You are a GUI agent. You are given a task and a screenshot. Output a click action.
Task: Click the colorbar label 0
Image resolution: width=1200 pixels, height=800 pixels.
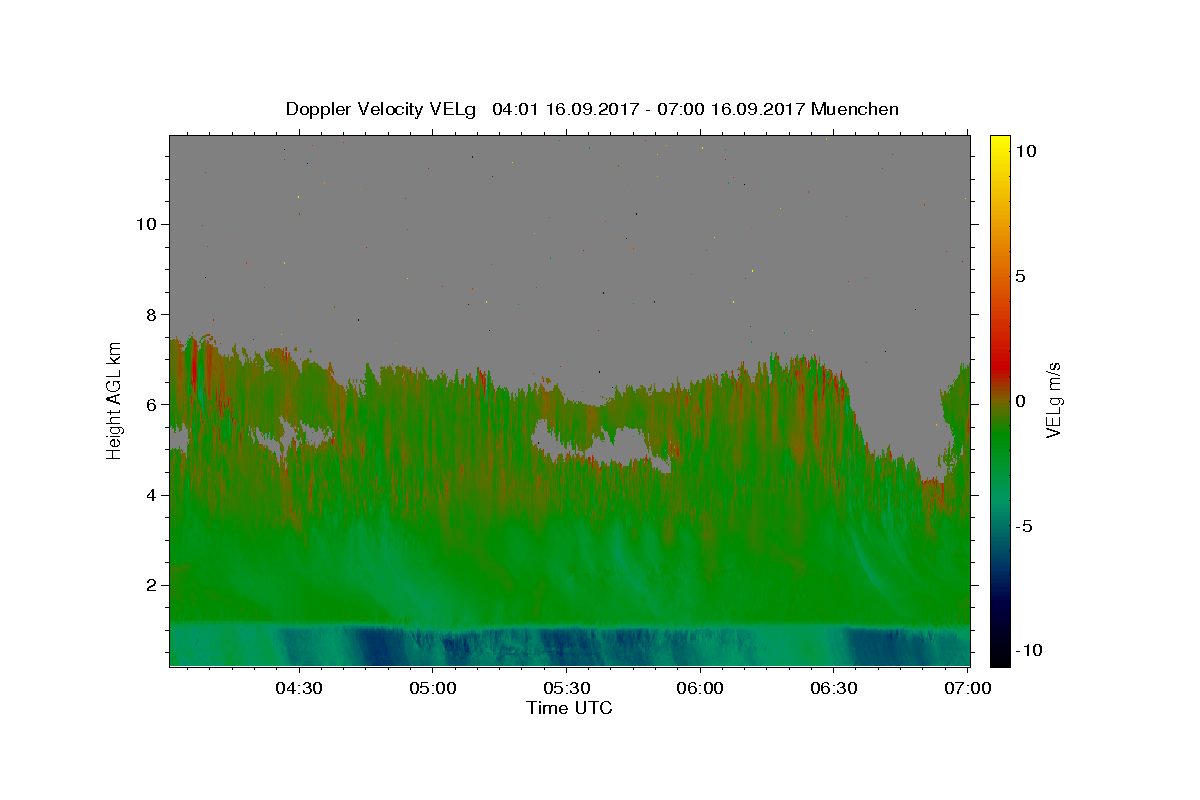click(1021, 401)
